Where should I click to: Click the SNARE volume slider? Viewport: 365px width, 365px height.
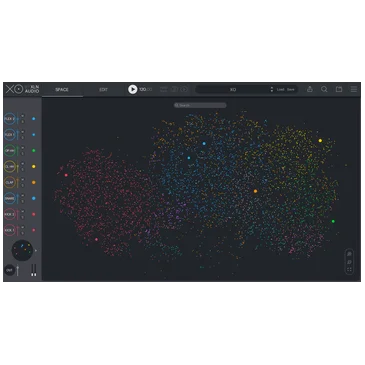click(x=18, y=198)
